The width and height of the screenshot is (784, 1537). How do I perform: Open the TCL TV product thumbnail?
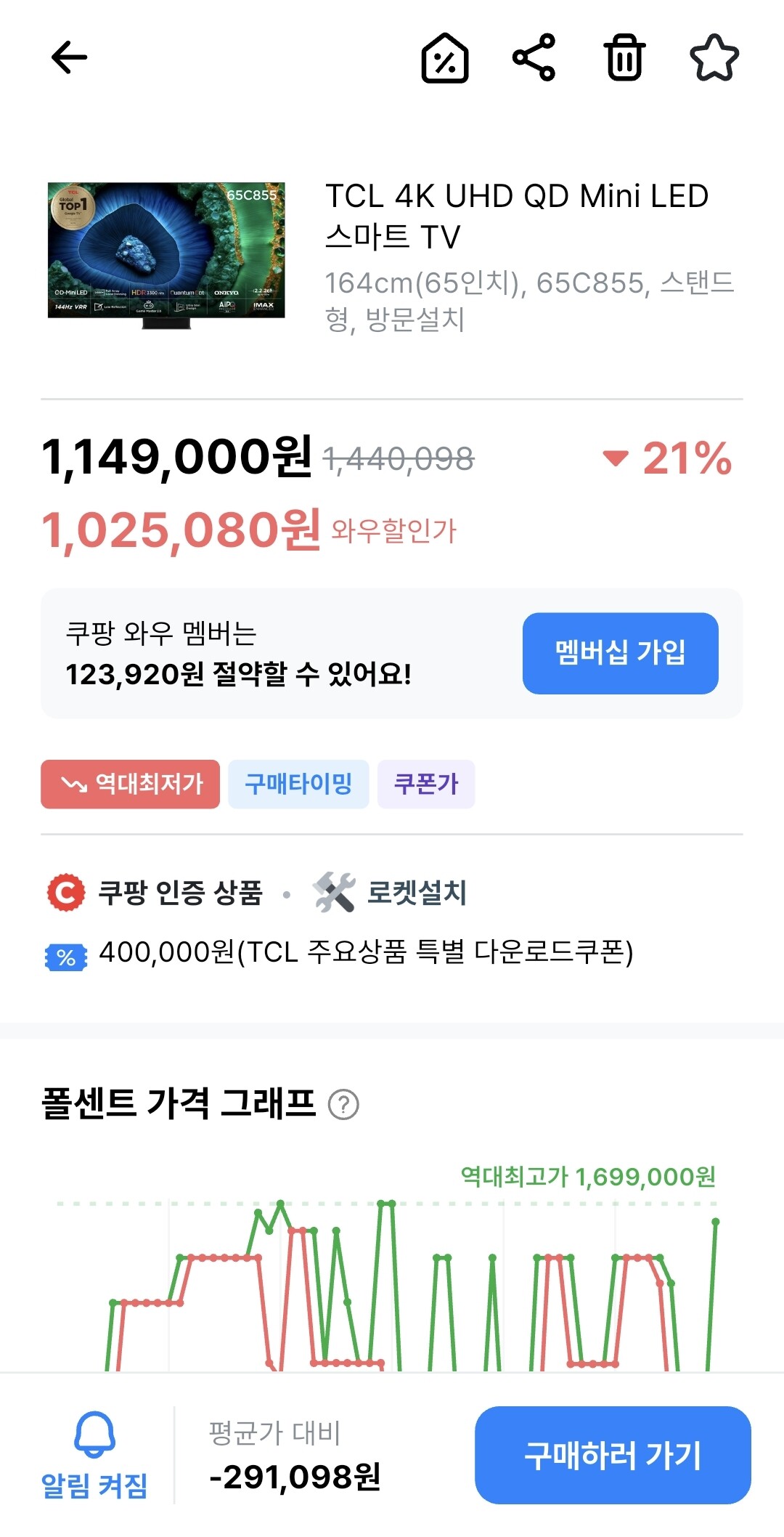[167, 255]
